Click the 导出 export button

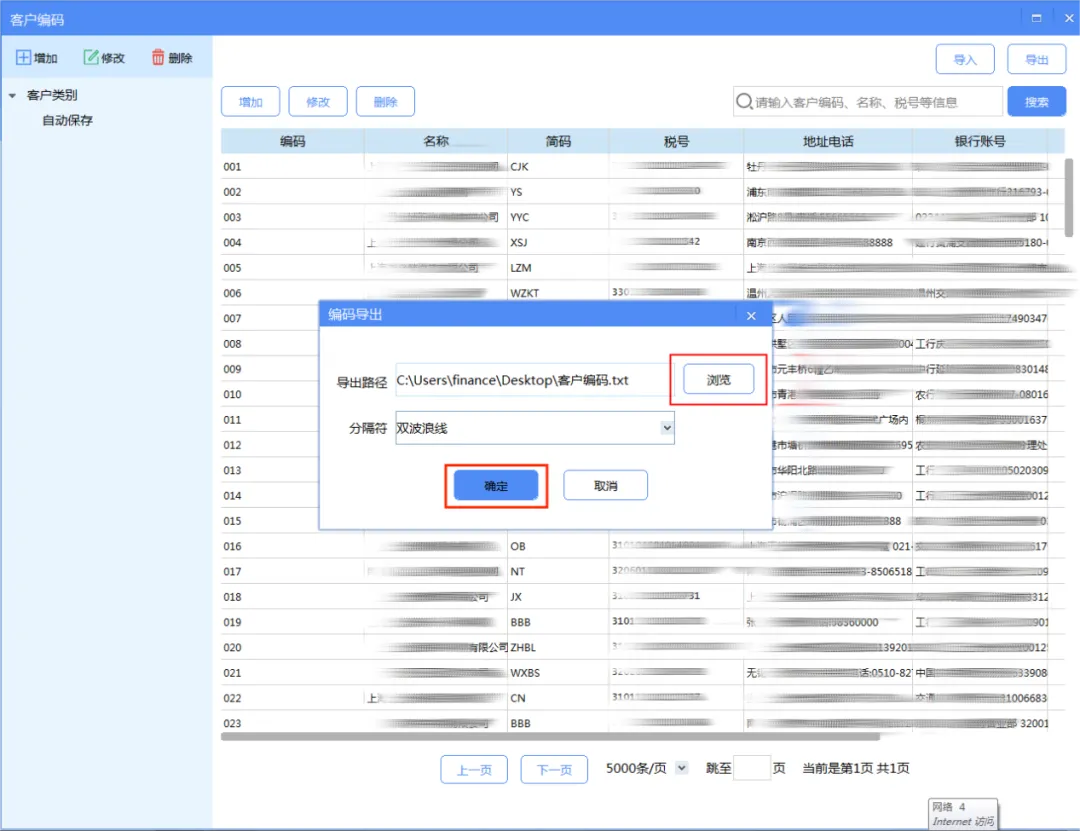(1036, 59)
